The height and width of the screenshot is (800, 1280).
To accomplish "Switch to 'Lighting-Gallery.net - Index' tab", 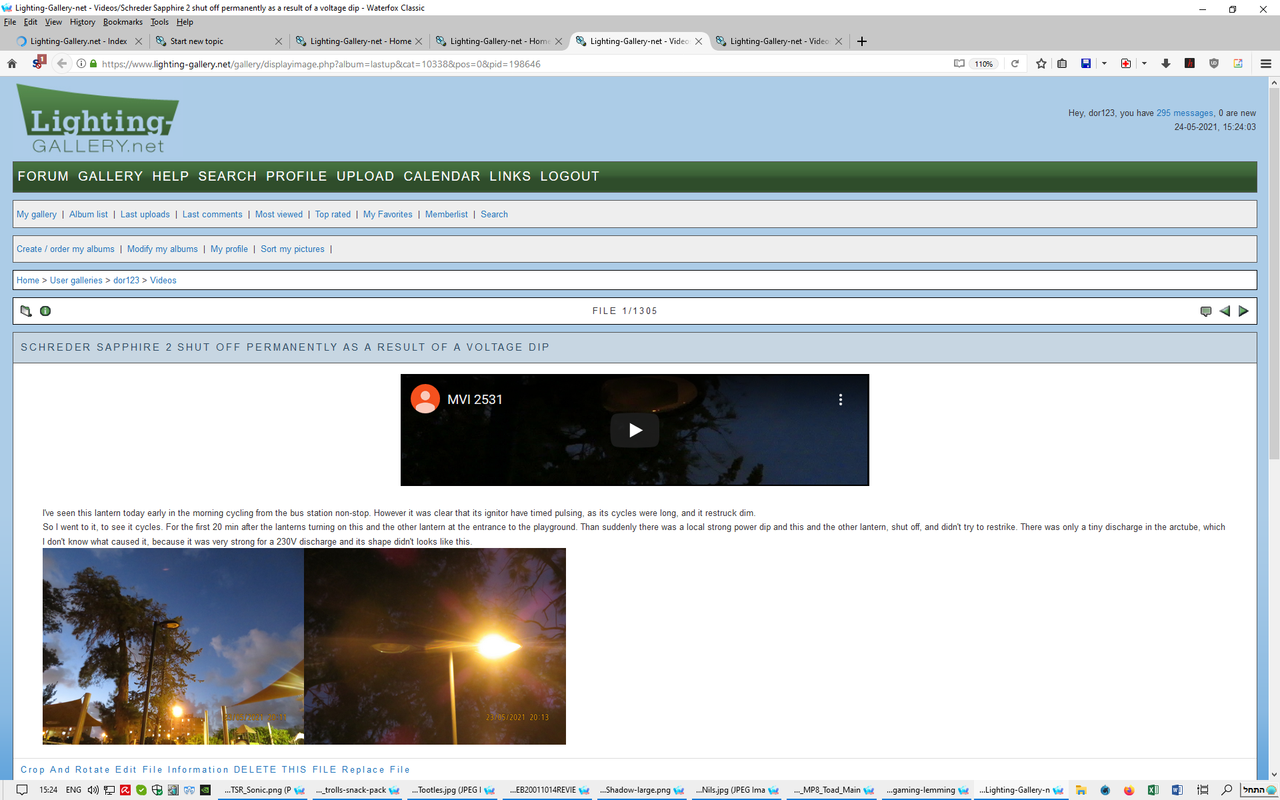I will point(78,41).
